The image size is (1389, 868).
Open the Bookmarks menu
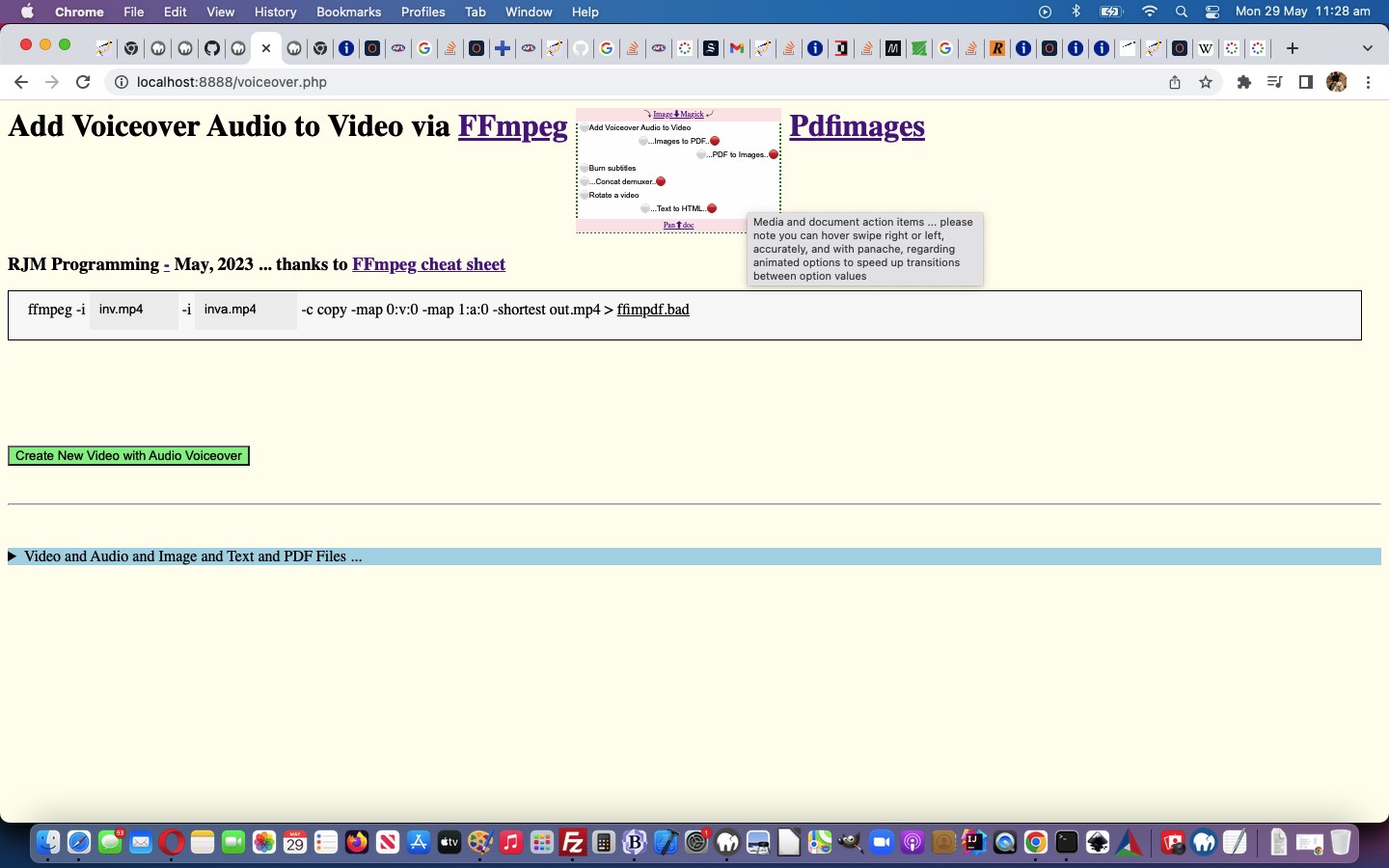pos(348,12)
